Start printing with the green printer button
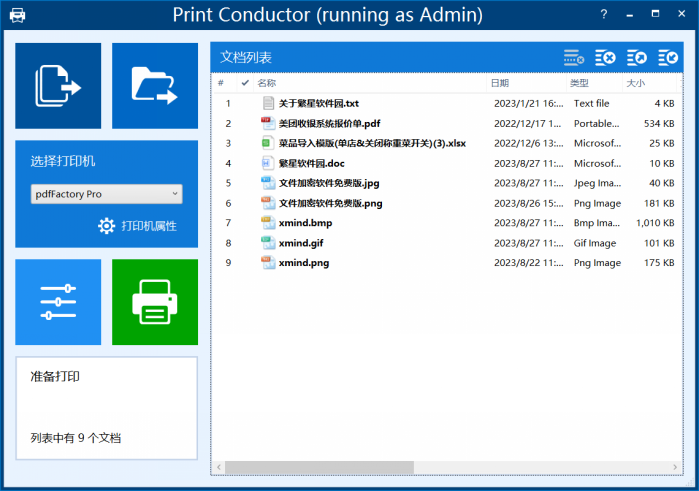 click(x=155, y=302)
